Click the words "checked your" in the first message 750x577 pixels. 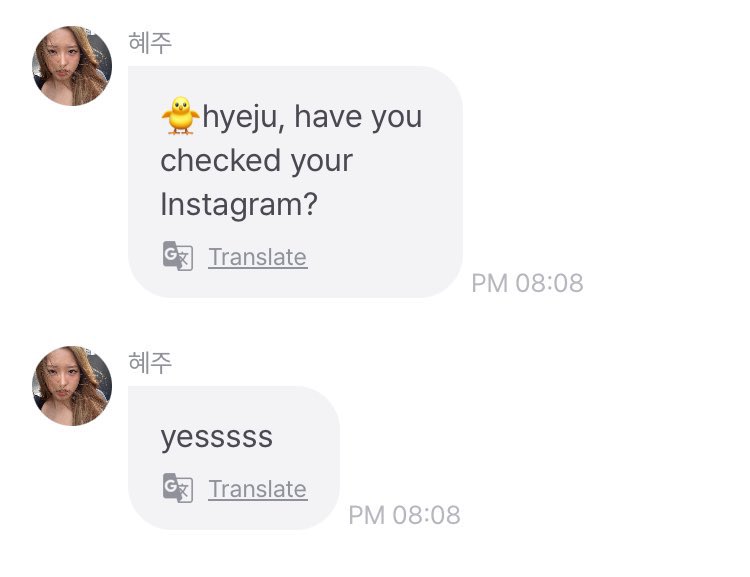point(256,161)
